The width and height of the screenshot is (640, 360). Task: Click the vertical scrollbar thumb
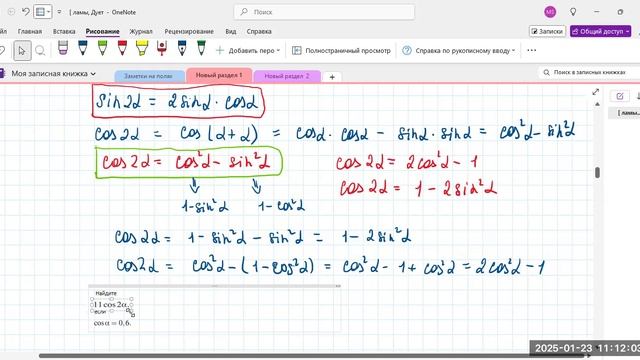coord(598,172)
